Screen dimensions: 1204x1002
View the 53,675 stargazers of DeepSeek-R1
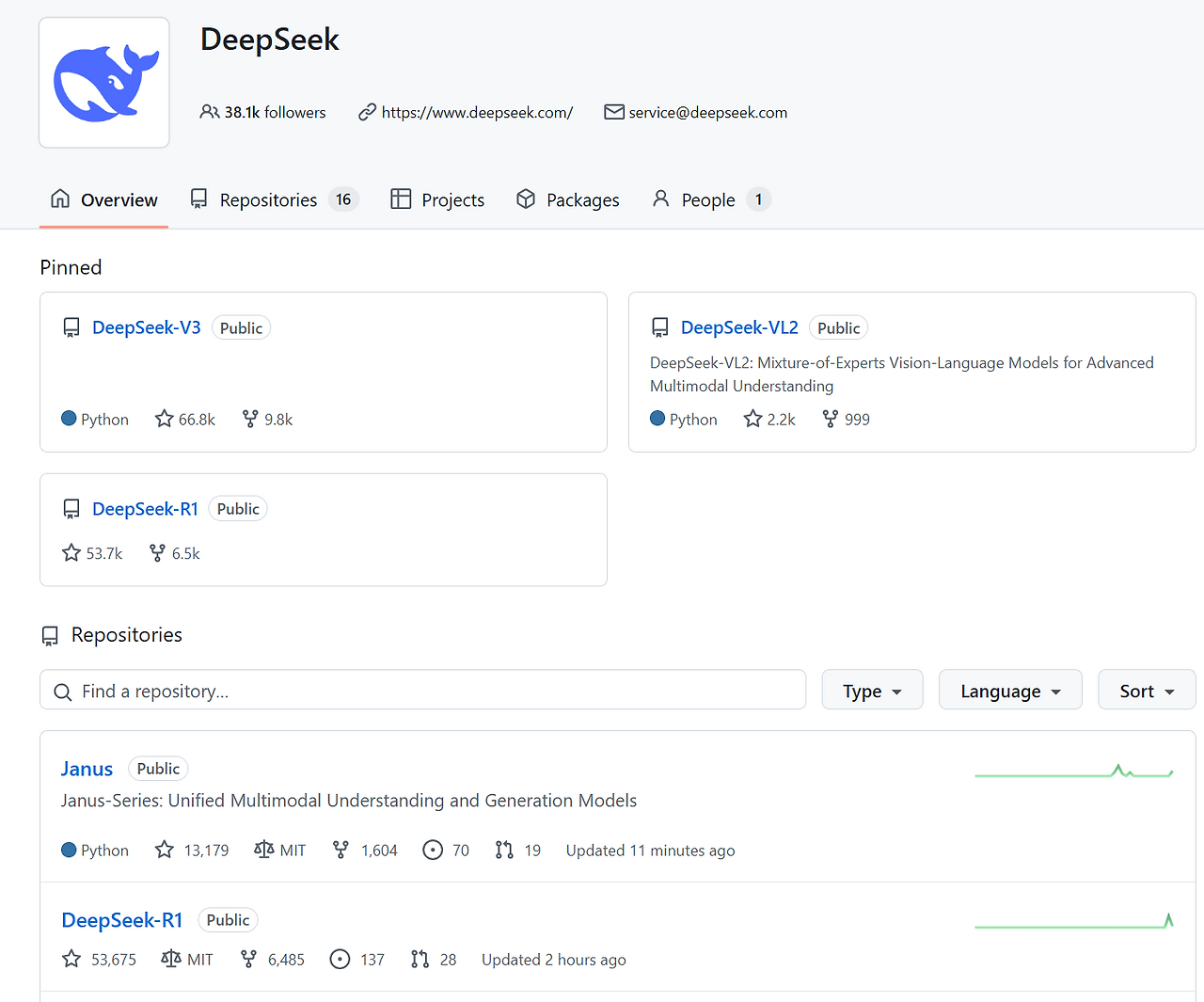coord(99,959)
